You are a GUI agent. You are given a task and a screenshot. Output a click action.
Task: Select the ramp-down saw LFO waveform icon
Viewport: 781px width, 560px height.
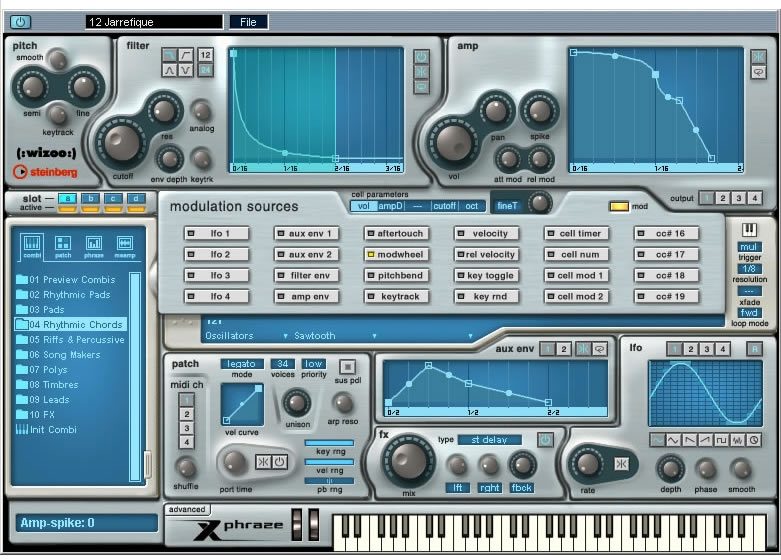[x=690, y=440]
